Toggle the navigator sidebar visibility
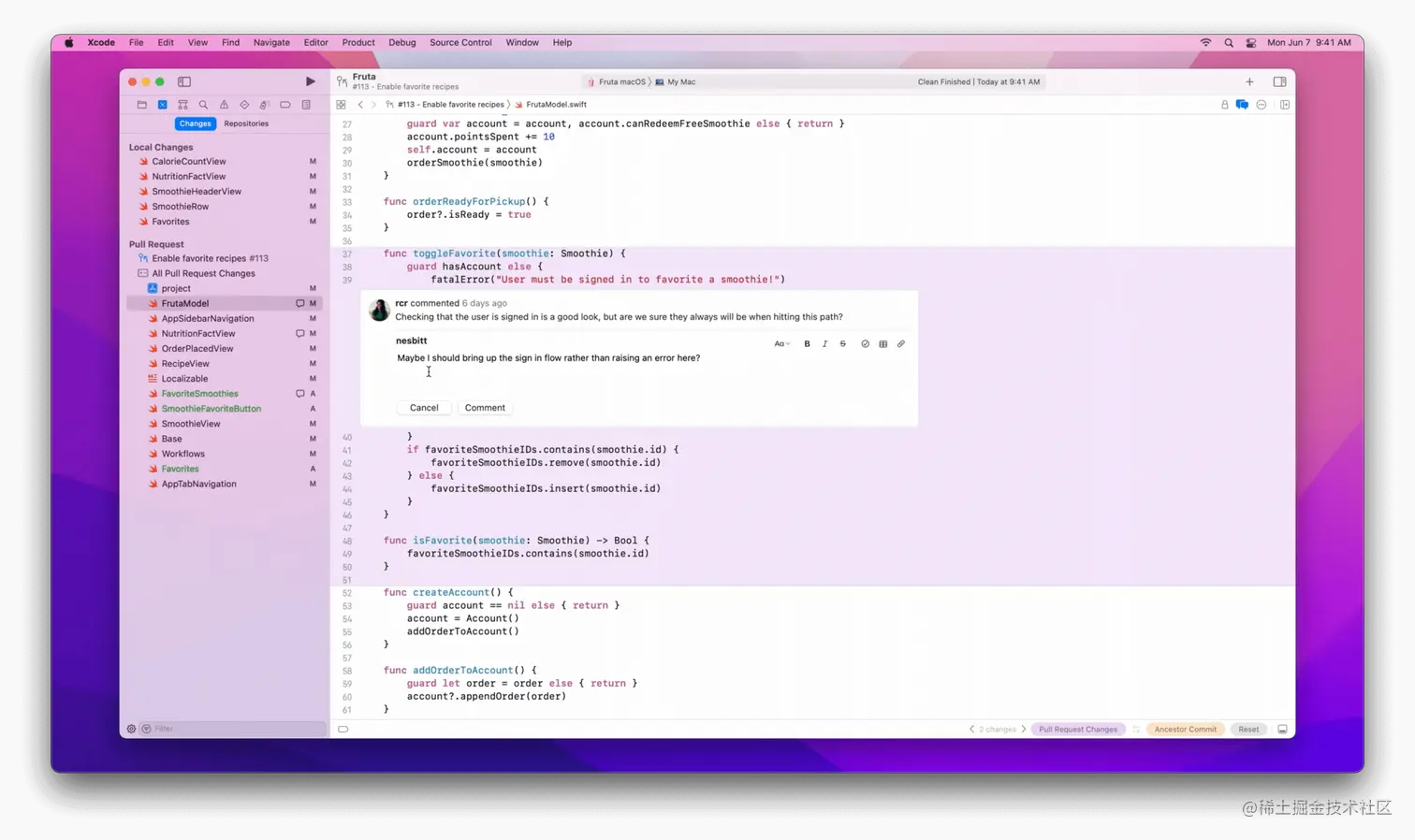 click(184, 81)
